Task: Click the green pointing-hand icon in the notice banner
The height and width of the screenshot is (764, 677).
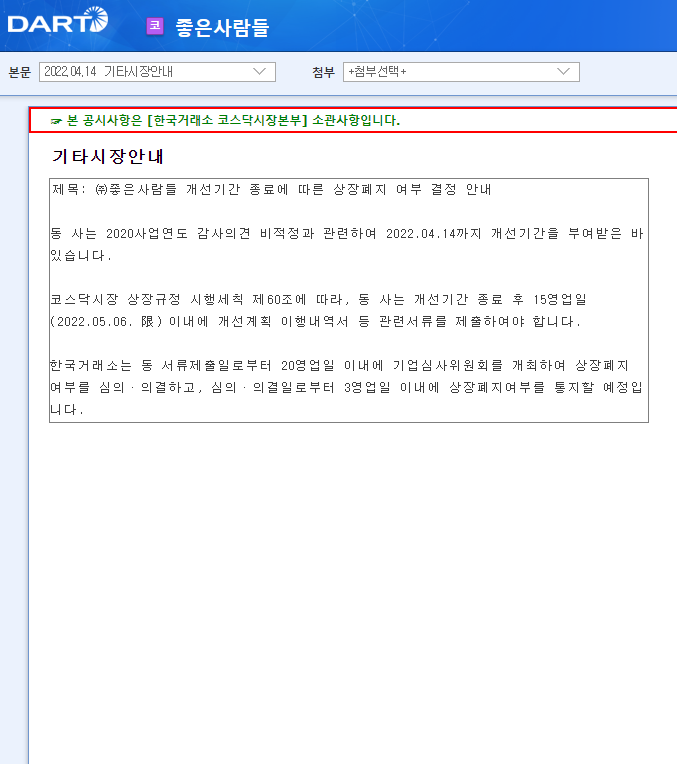Action: (x=56, y=121)
